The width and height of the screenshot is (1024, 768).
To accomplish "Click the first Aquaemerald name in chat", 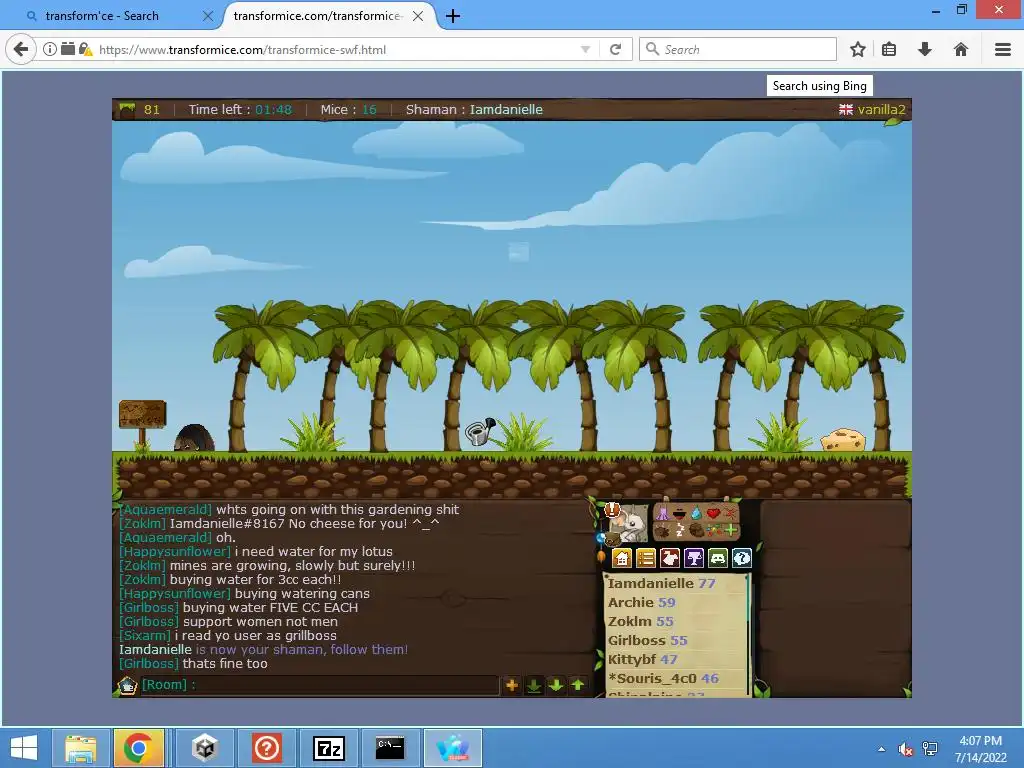I will [x=165, y=509].
